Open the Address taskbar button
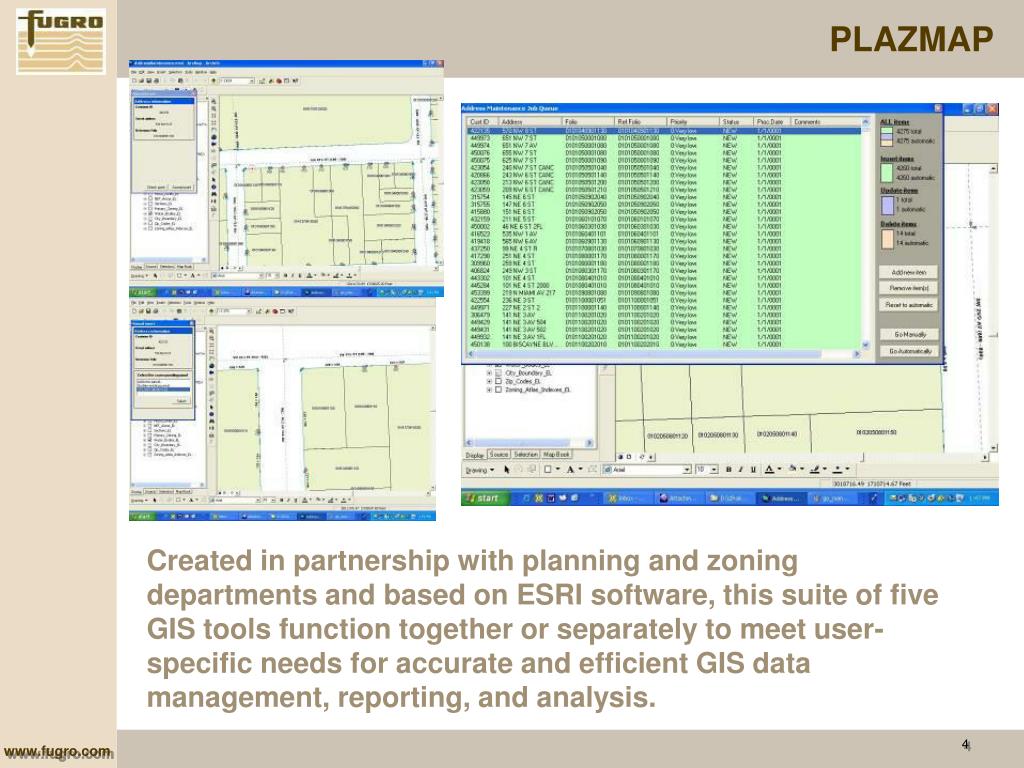The image size is (1024, 768). (781, 498)
